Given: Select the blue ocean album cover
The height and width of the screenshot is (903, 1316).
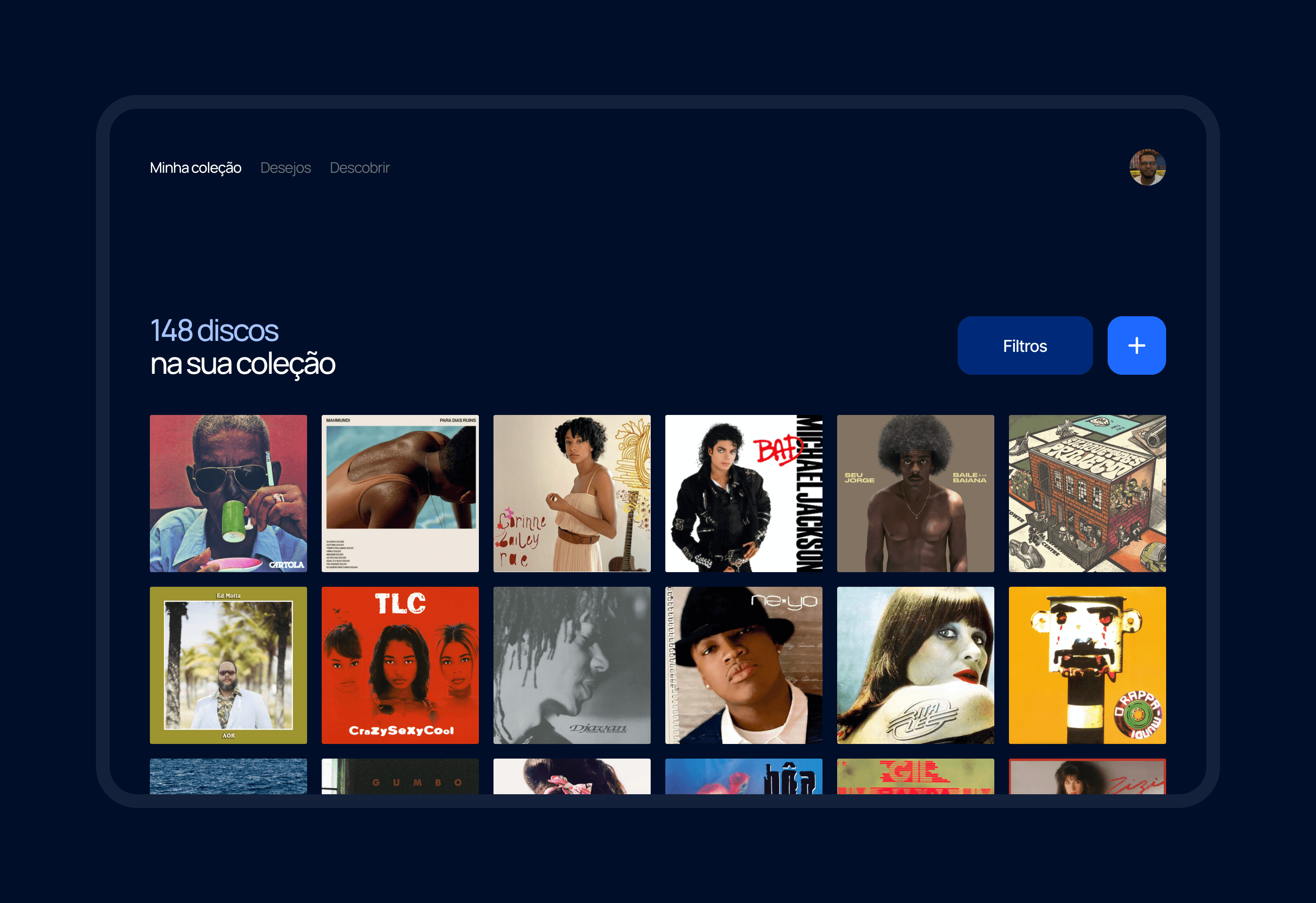Looking at the screenshot, I should tap(228, 776).
